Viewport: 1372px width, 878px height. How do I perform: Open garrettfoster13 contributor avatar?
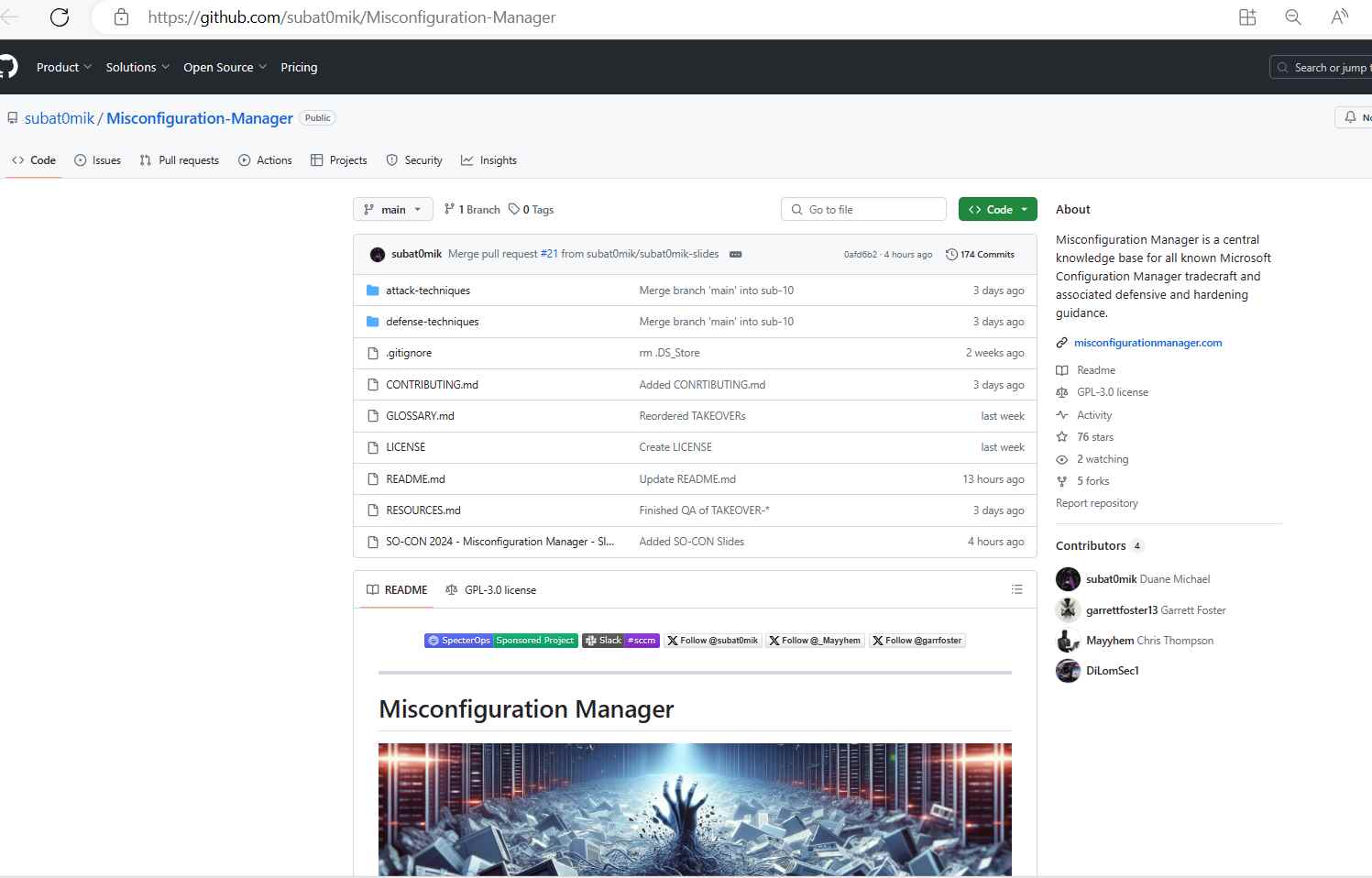(1068, 609)
